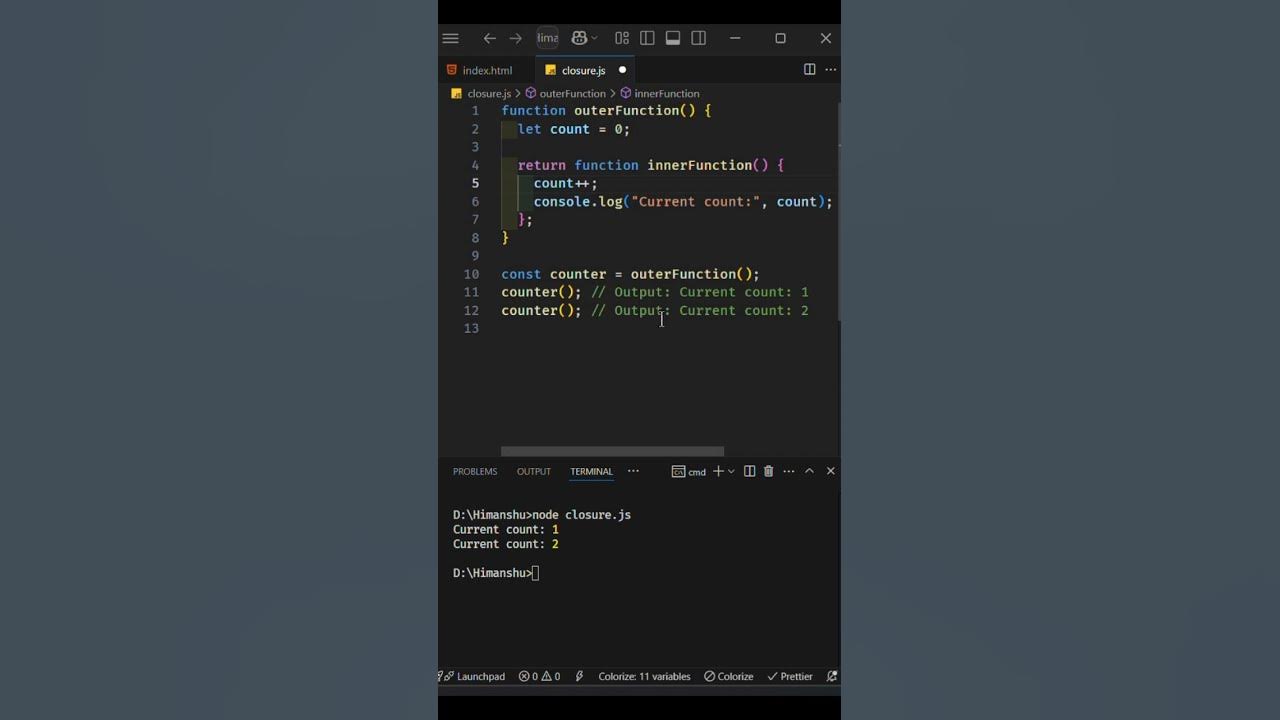Click the console.log statement line
The height and width of the screenshot is (720, 1280).
(x=683, y=201)
